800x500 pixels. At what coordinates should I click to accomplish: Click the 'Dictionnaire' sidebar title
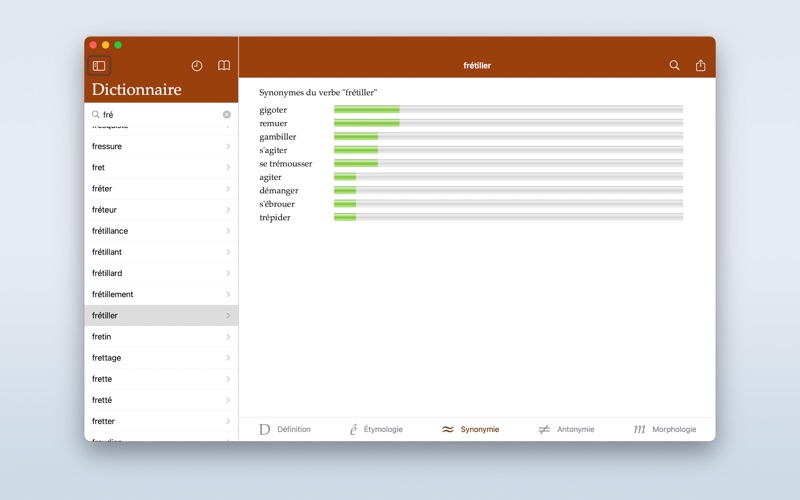[x=137, y=89]
